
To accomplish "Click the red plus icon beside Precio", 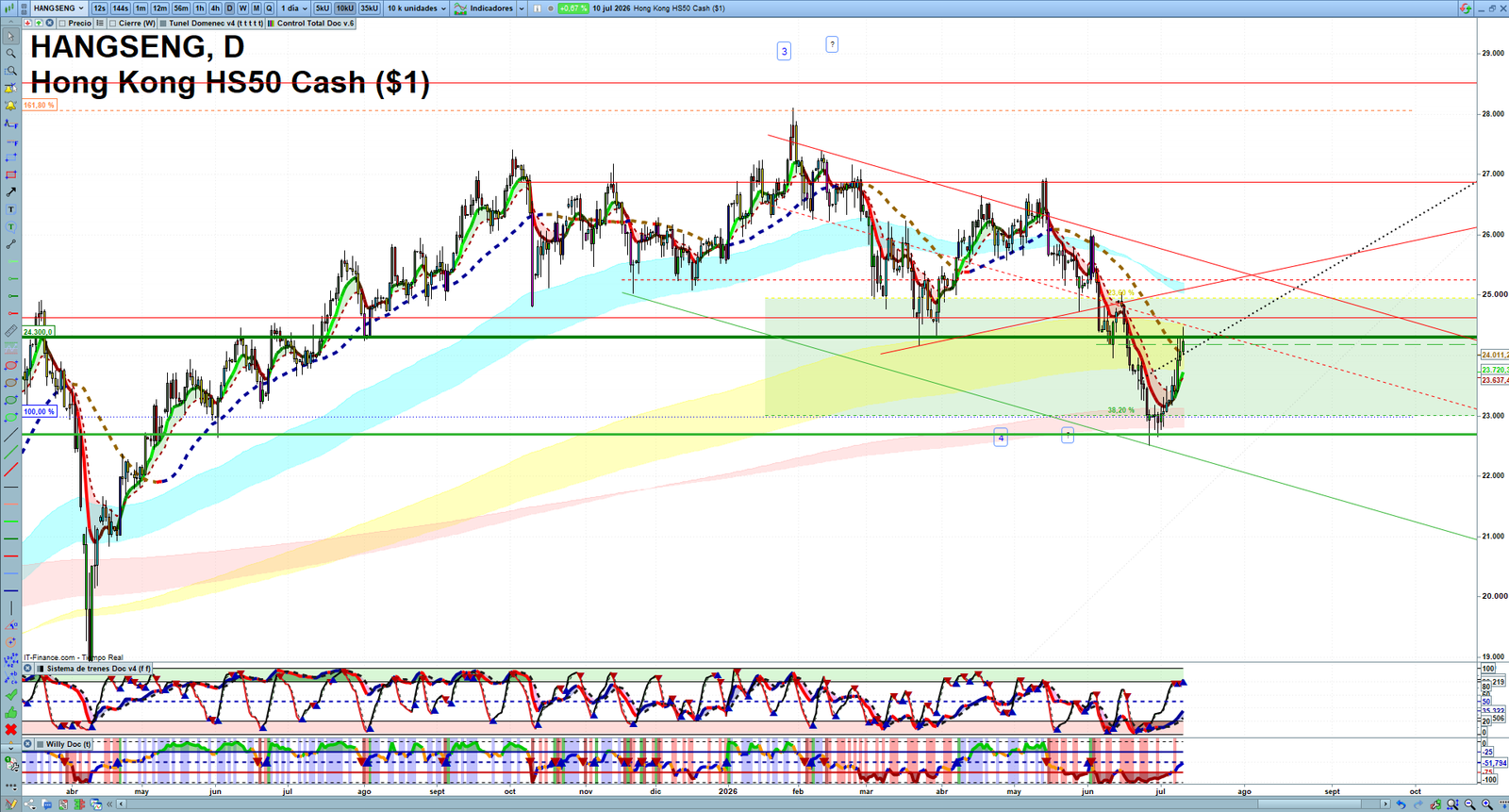I will pos(27,23).
